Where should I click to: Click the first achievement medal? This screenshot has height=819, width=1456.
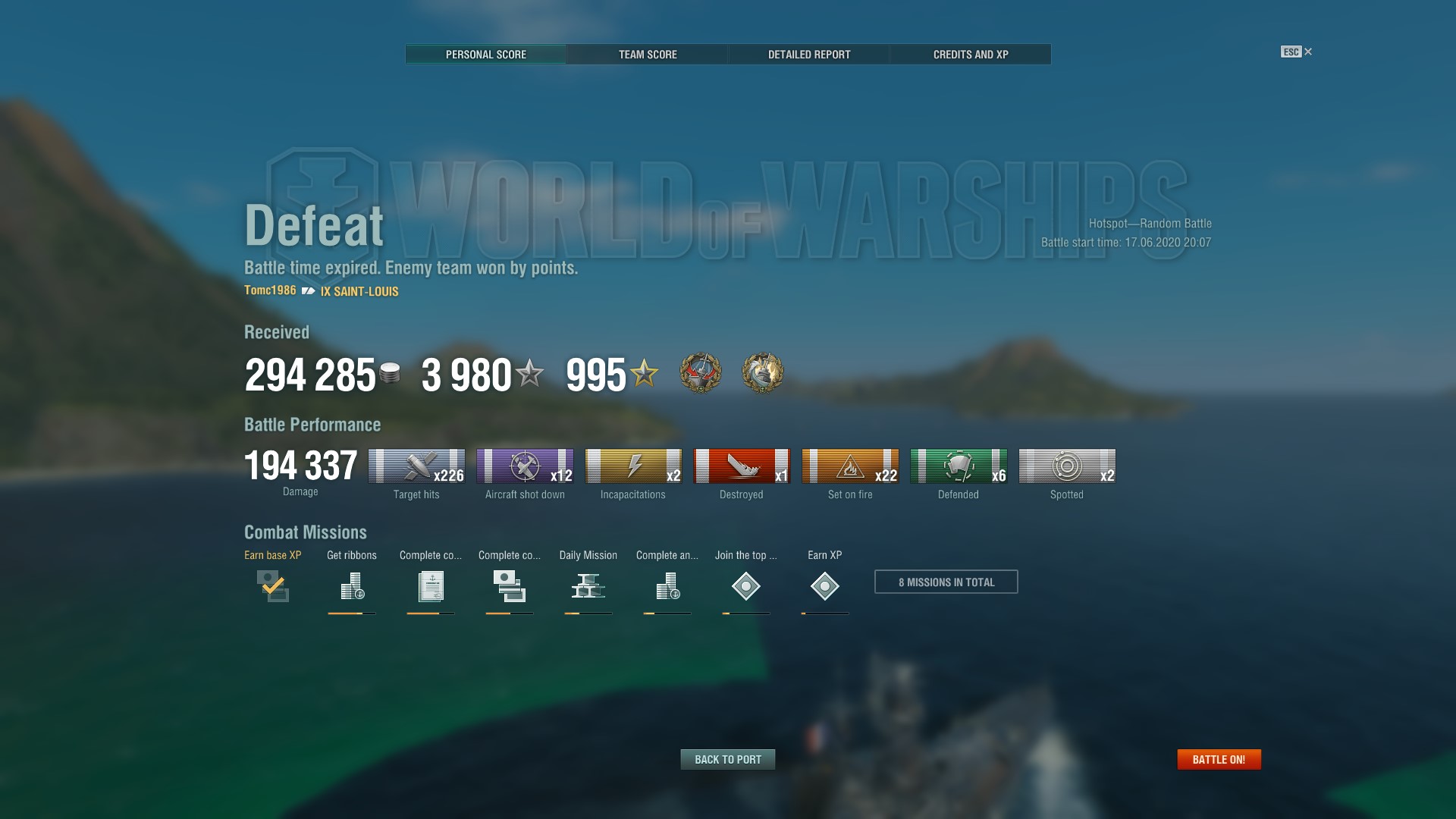click(700, 372)
